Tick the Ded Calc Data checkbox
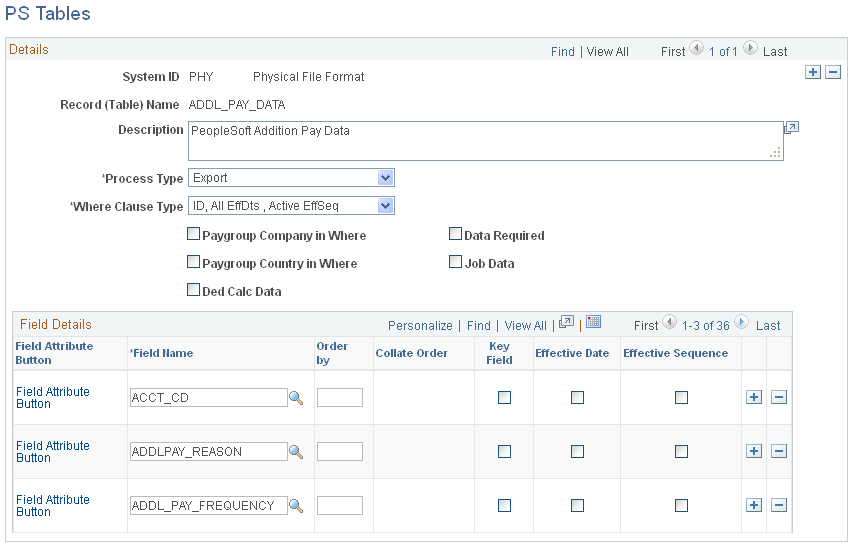The width and height of the screenshot is (853, 547). pyautogui.click(x=194, y=289)
